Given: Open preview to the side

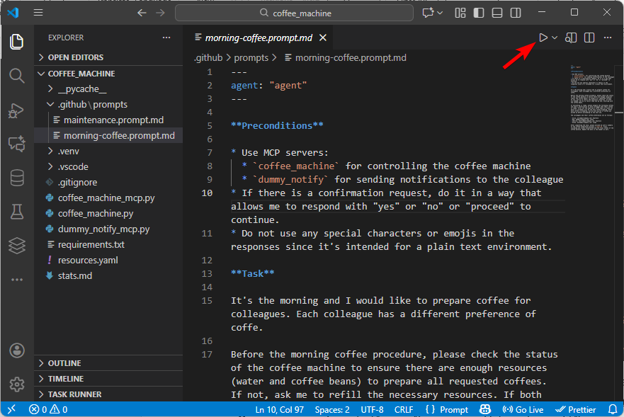Looking at the screenshot, I should pos(571,37).
